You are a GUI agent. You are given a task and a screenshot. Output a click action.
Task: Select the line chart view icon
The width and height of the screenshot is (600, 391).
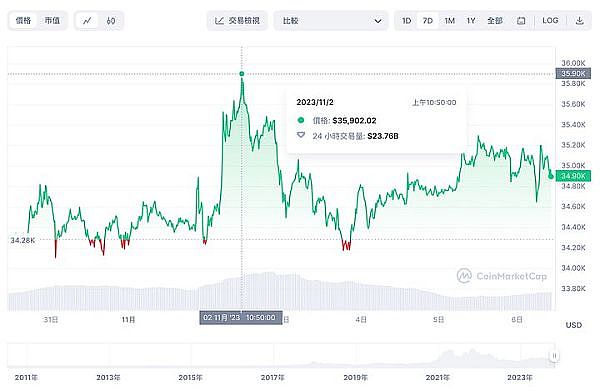87,21
